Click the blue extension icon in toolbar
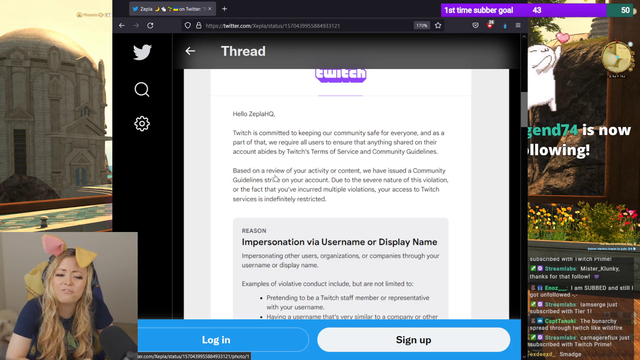Image resolution: width=640 pixels, height=360 pixels. (505, 26)
